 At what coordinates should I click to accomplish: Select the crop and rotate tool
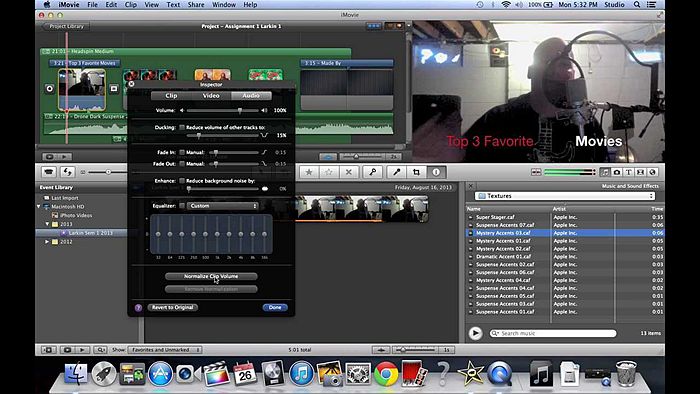416,172
